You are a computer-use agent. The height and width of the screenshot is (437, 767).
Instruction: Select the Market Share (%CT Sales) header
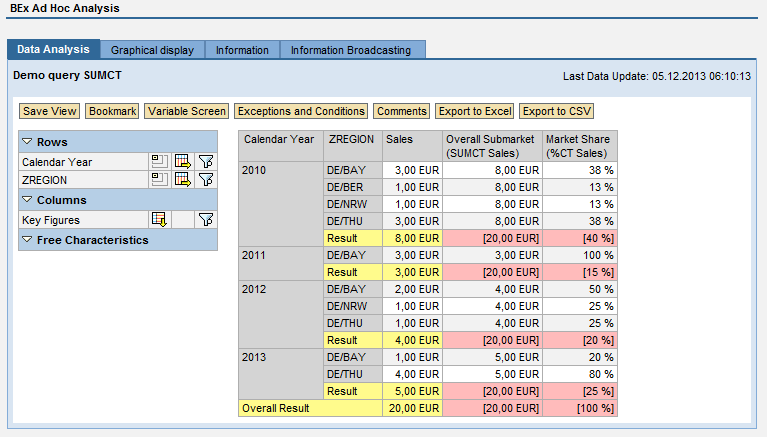580,146
